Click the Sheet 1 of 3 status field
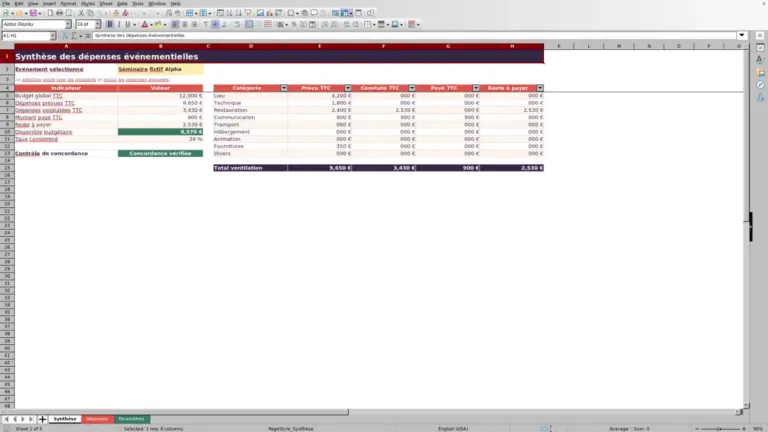The height and width of the screenshot is (432, 768). 28,429
